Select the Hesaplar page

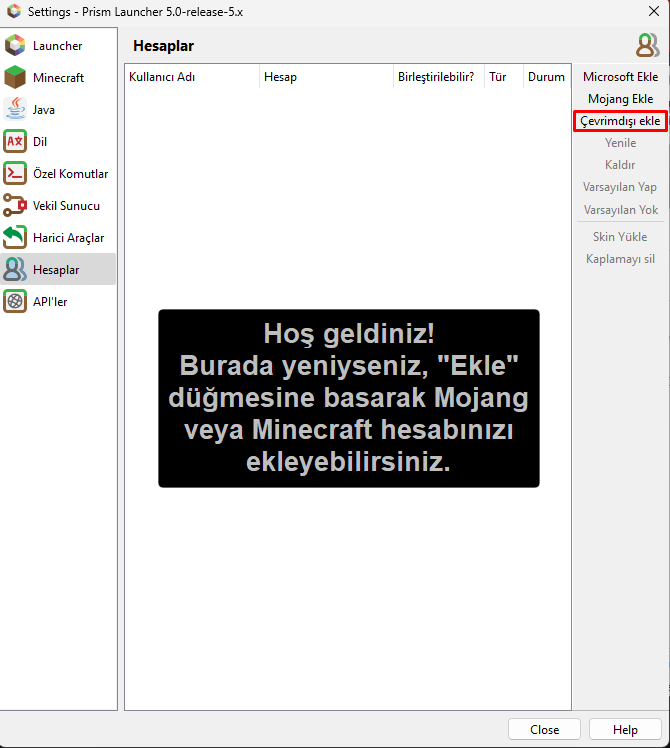tap(58, 270)
